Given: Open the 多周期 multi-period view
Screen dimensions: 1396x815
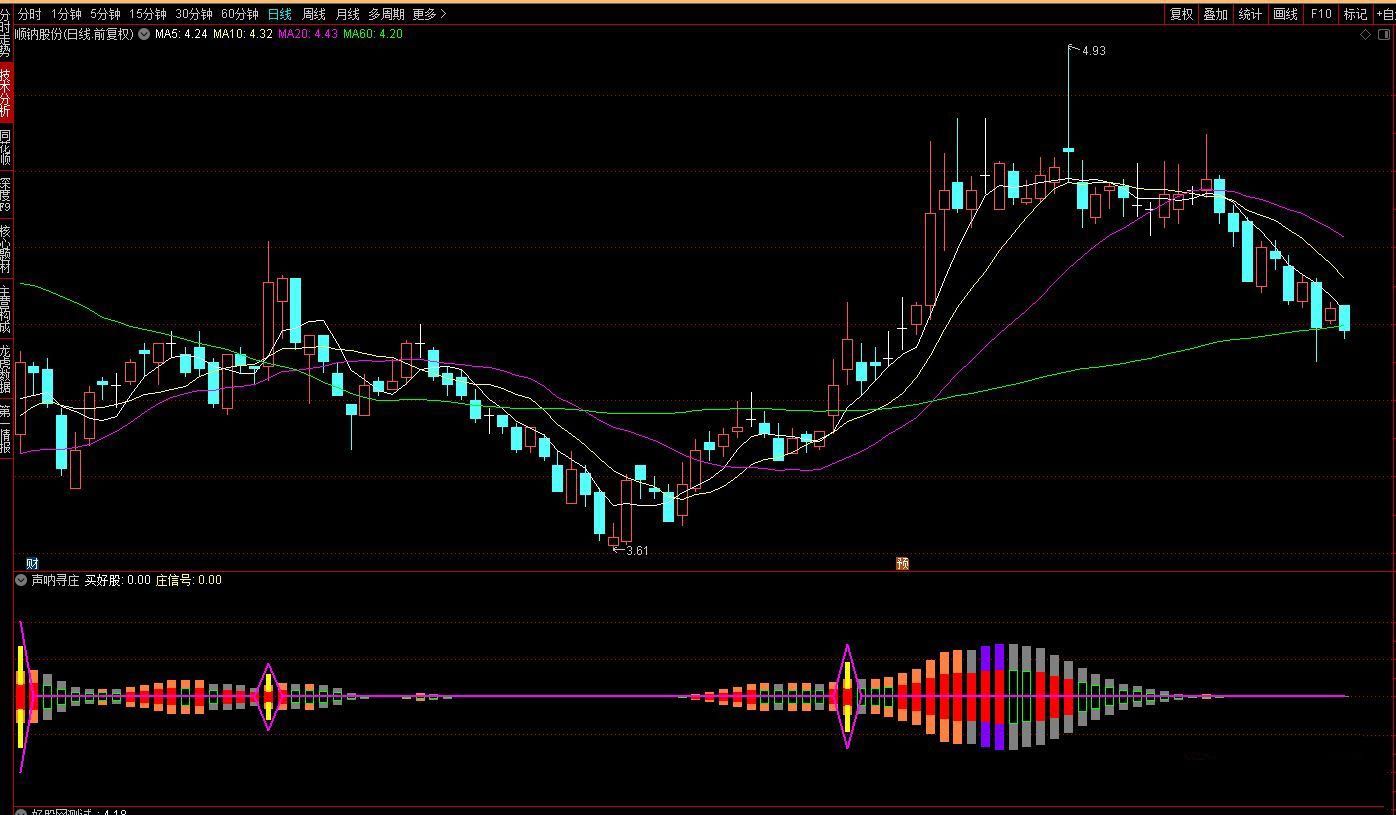Looking at the screenshot, I should [386, 14].
